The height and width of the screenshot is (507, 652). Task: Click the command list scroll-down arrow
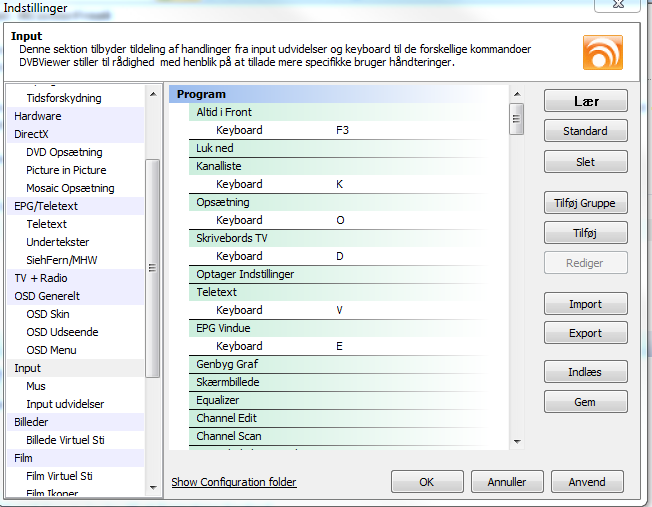coord(517,442)
